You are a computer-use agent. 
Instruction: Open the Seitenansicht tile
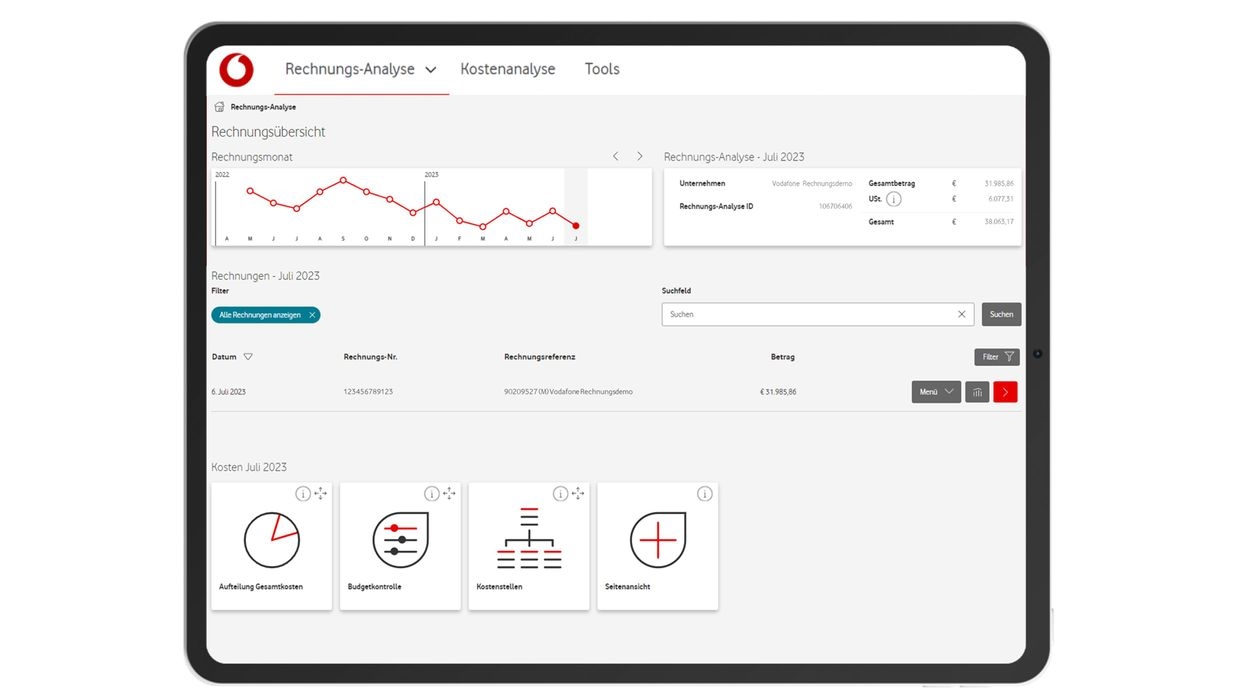657,545
